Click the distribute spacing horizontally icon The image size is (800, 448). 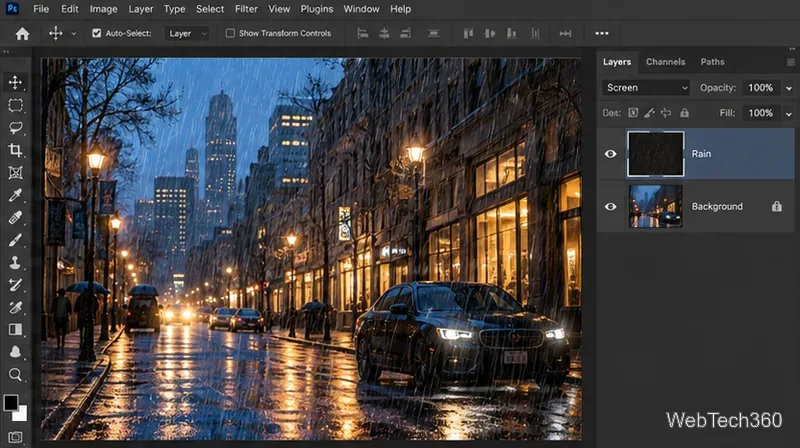coord(565,33)
